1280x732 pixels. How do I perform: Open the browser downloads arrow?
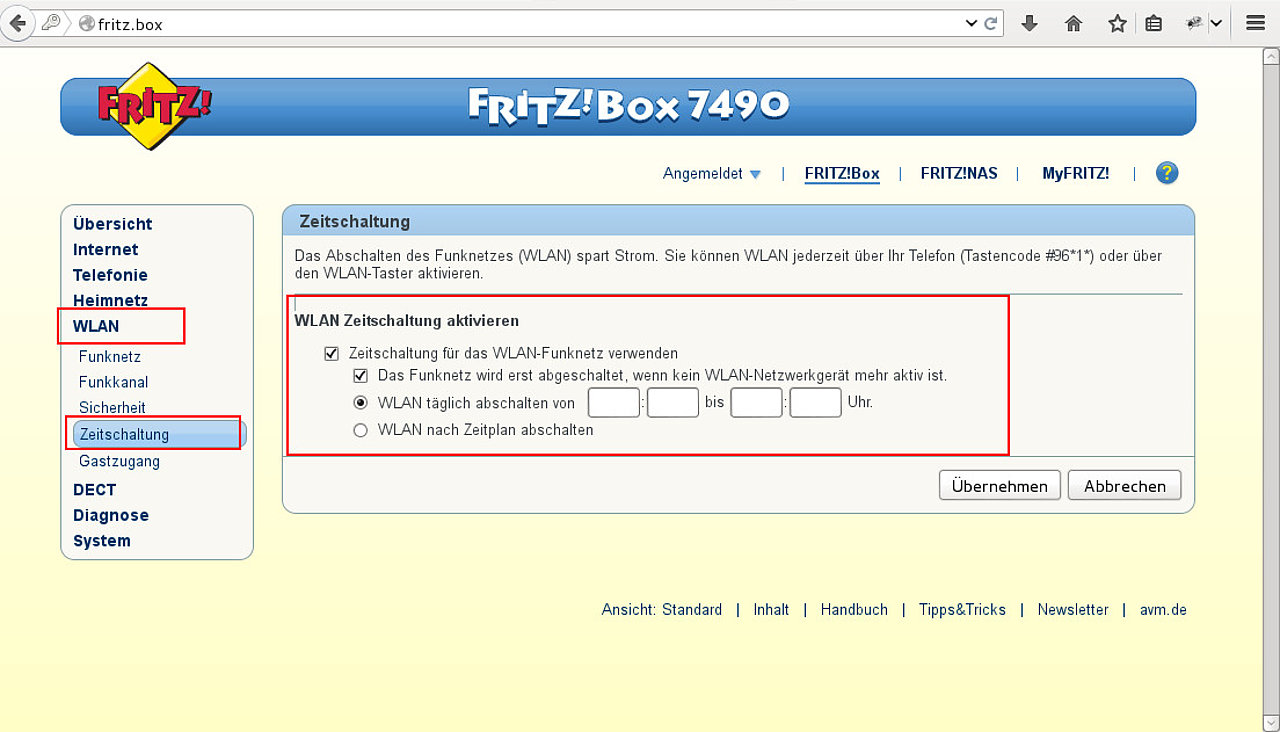pos(1029,23)
